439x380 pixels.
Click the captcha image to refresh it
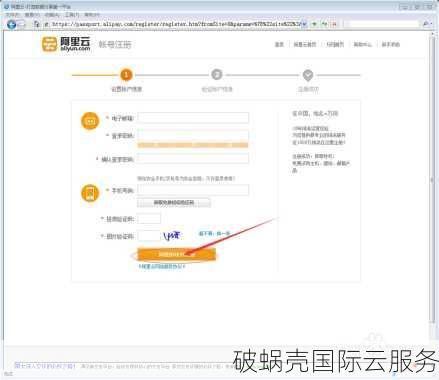point(173,236)
